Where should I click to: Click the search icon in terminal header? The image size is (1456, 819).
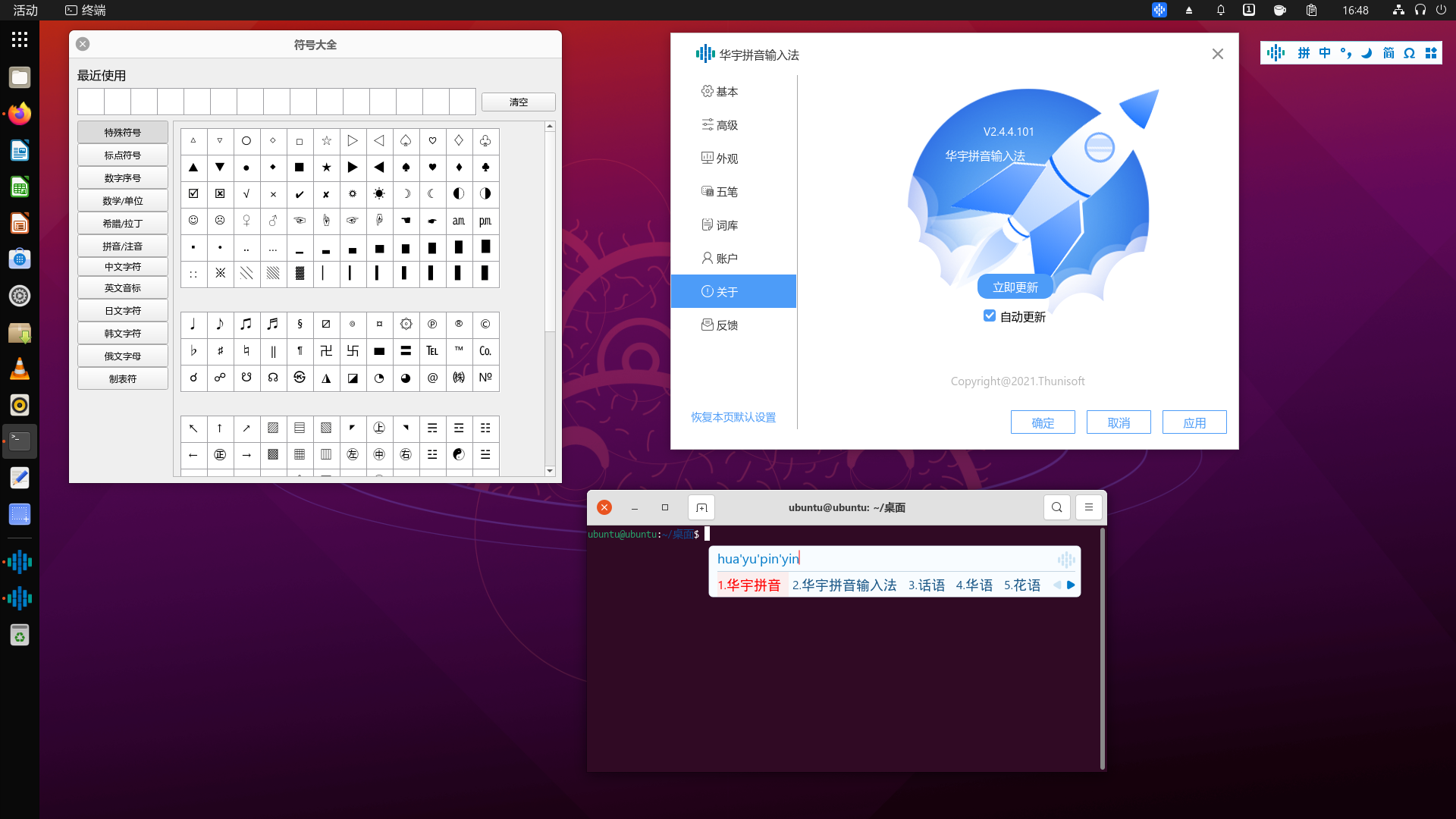(1057, 507)
